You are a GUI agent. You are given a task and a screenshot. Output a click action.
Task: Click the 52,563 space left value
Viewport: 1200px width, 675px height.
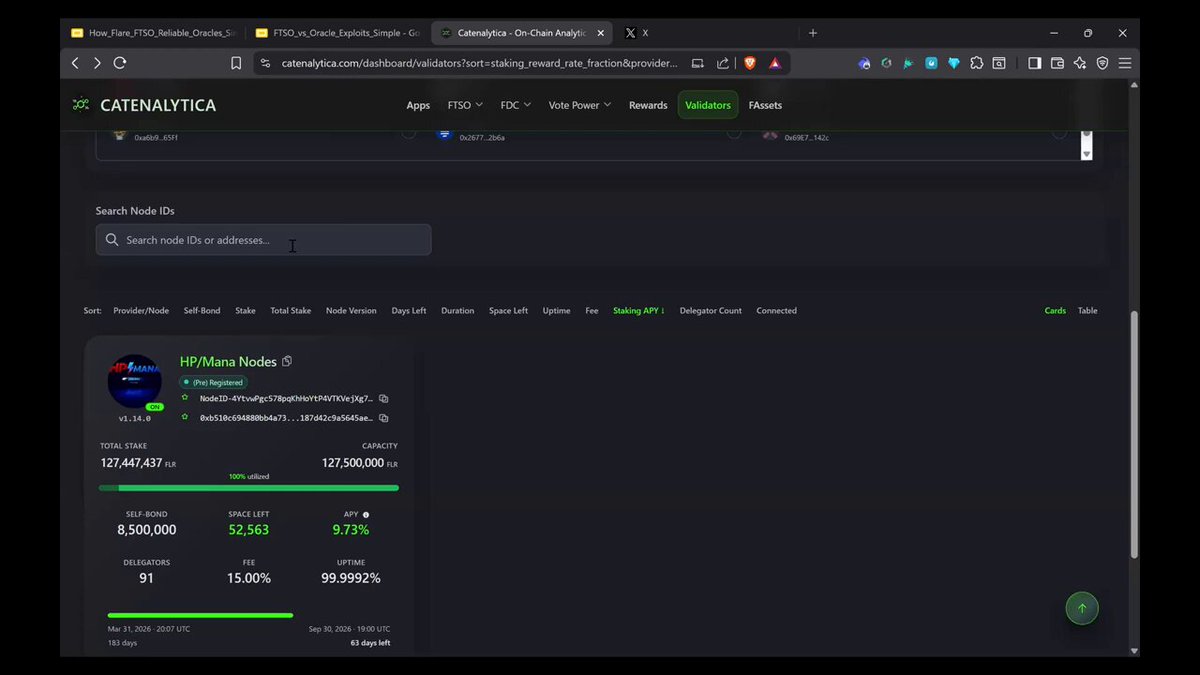tap(249, 530)
